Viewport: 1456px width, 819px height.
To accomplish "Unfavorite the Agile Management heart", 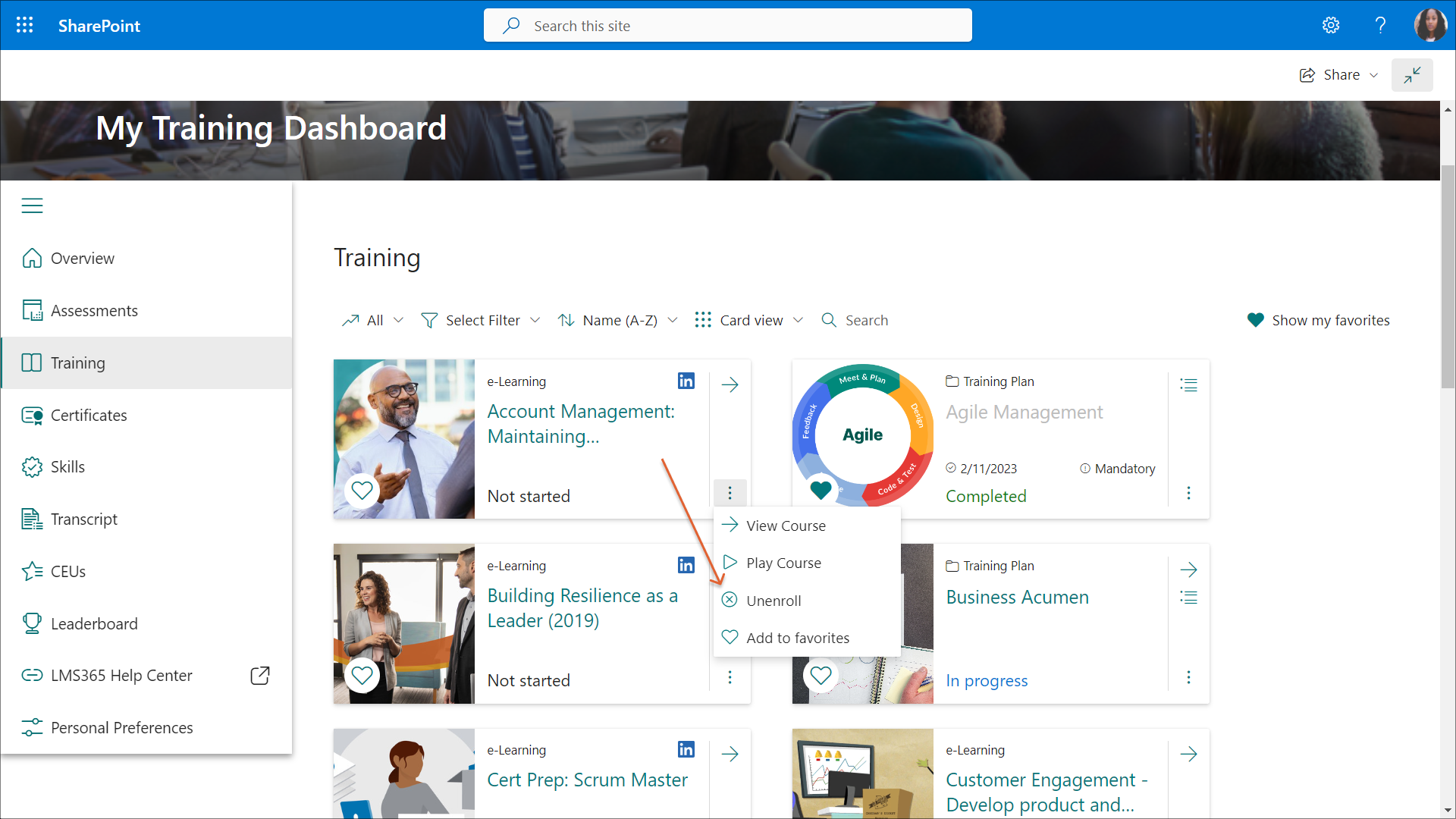I will tap(821, 489).
